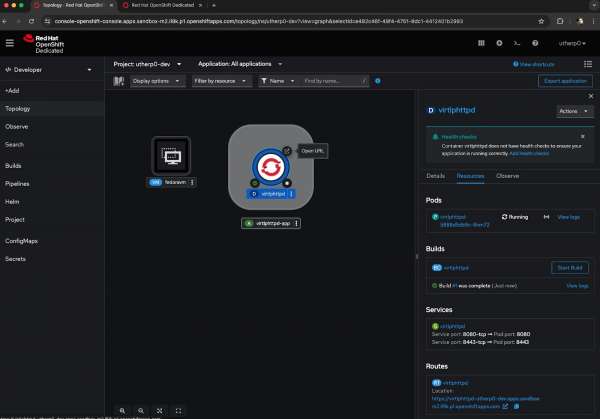Select Builds in the left navigation

point(14,165)
